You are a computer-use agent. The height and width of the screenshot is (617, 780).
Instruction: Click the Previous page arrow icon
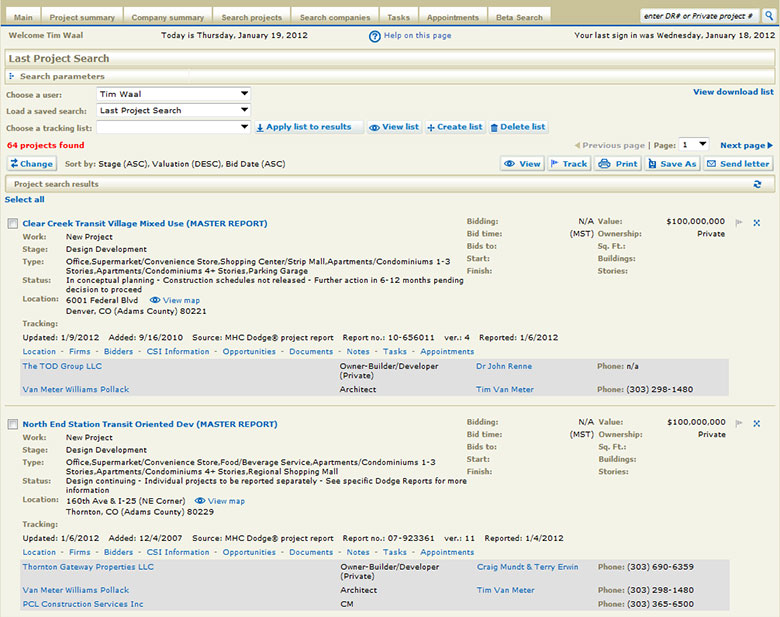click(x=577, y=145)
